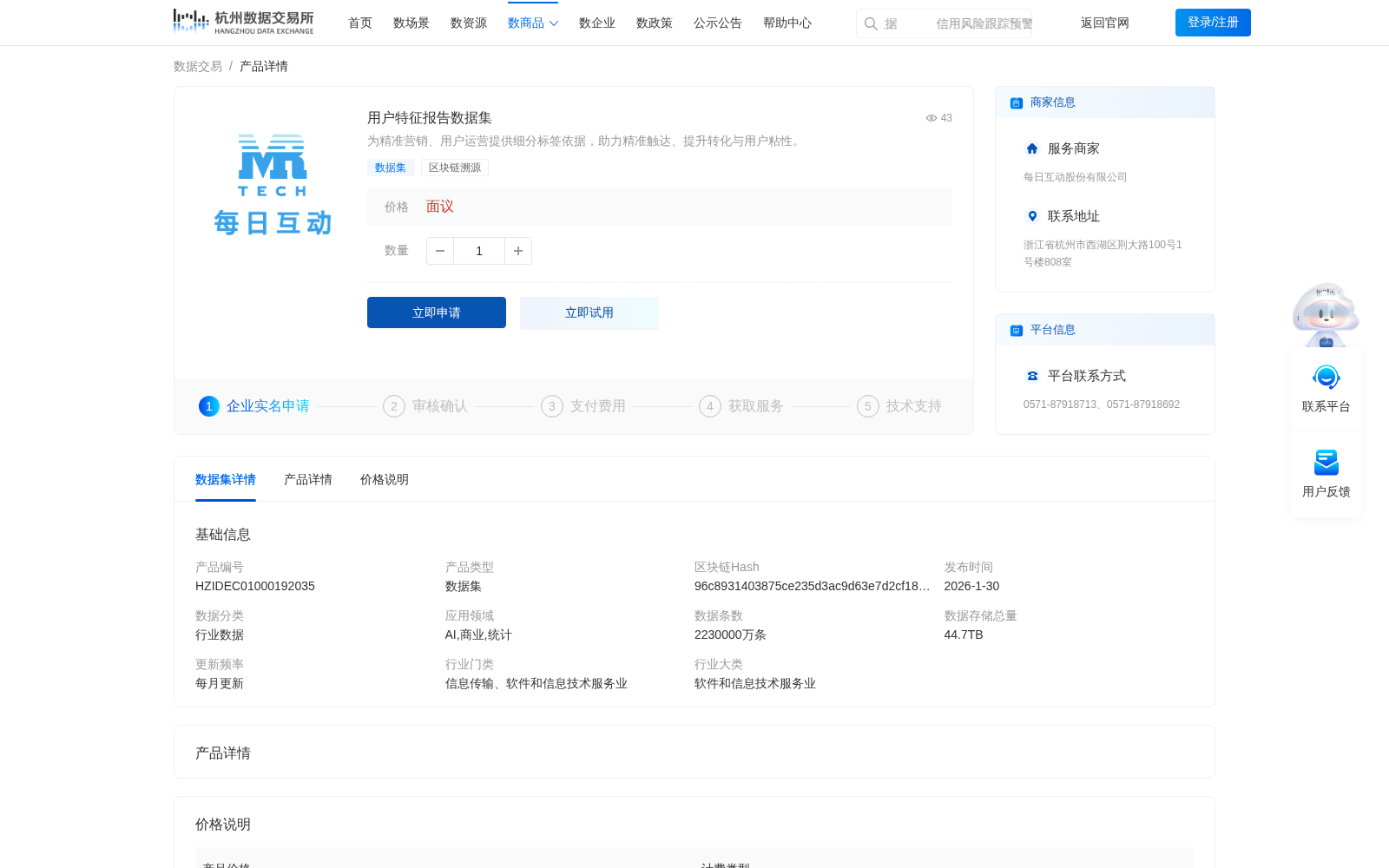This screenshot has width=1389, height=868.
Task: Open 用户反馈 feedback panel
Action: 1326,474
